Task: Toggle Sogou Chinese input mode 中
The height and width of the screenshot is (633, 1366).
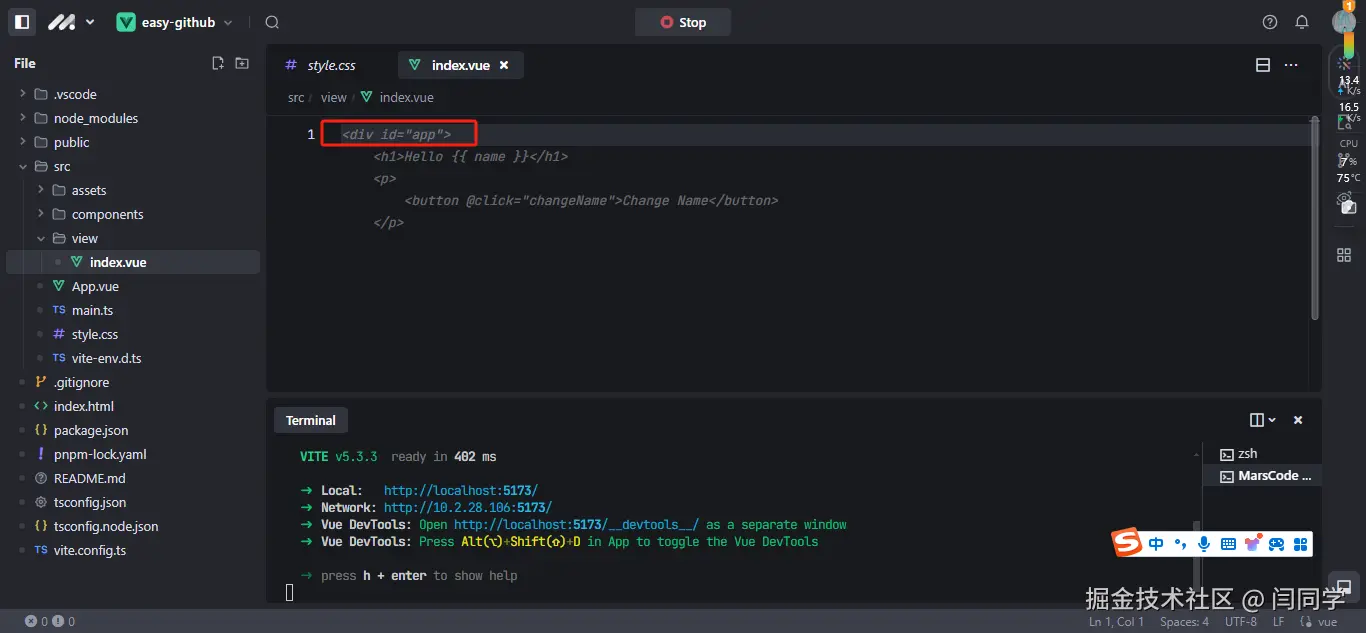Action: point(1156,544)
